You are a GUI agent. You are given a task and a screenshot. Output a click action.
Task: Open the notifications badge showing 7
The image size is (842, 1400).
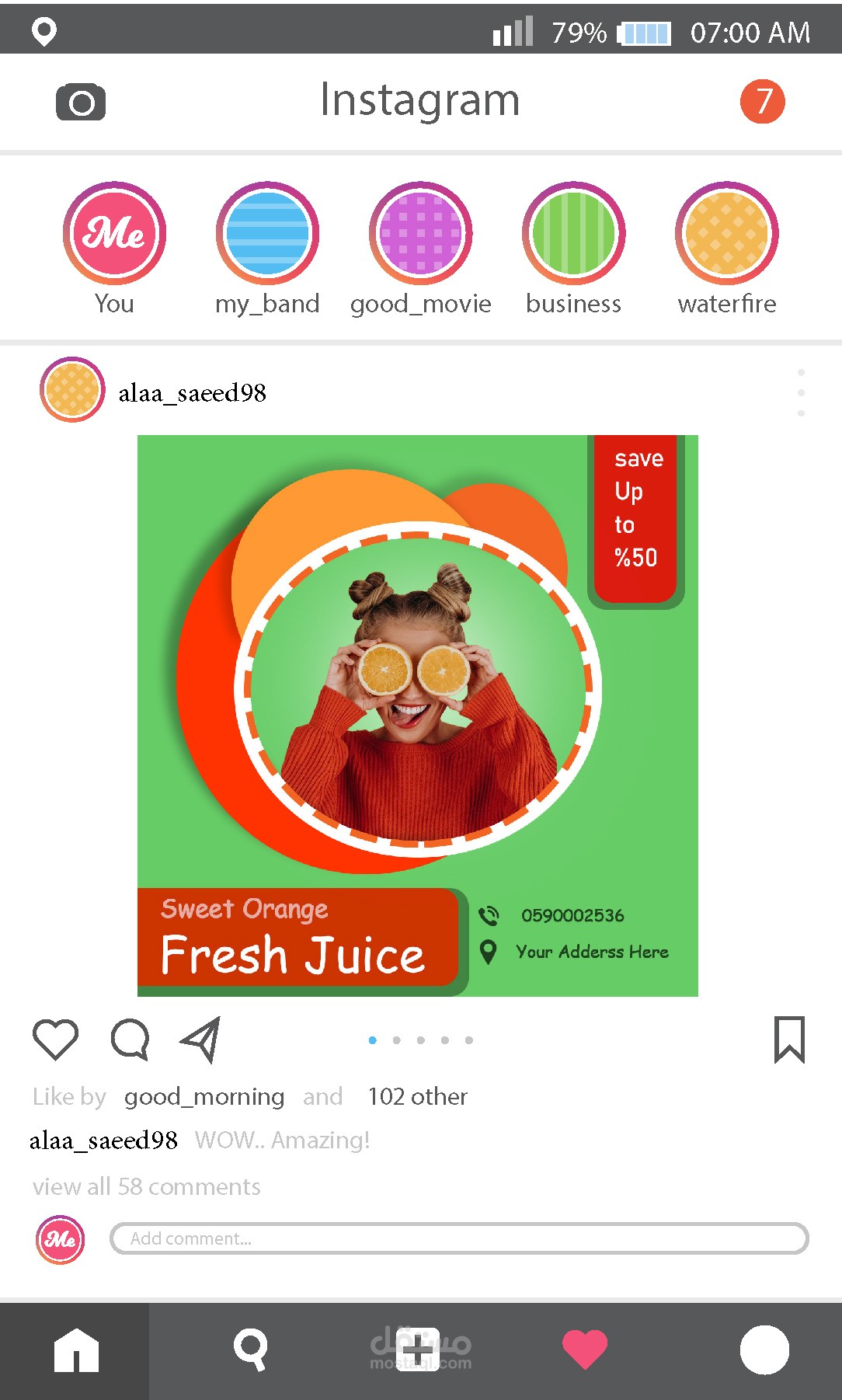click(763, 101)
